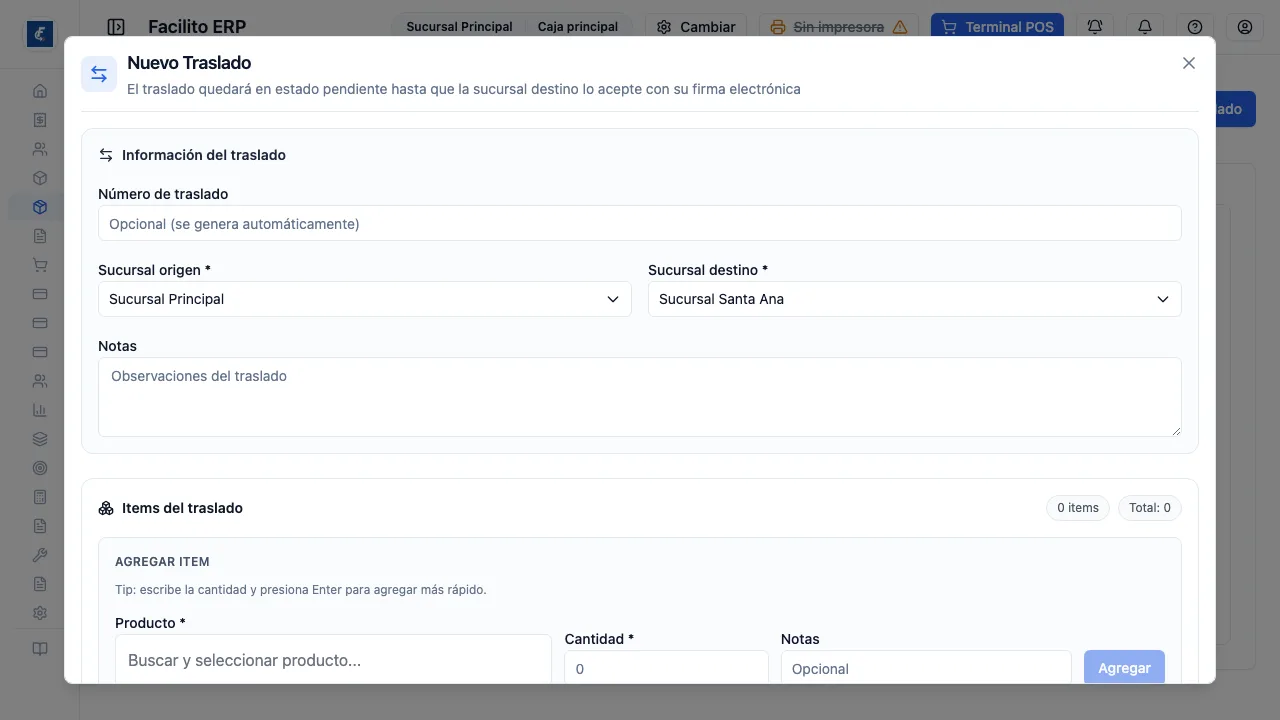Screen dimensions: 1280x720
Task: Toggle the sidebar panel icon beside Facilito ERP
Action: (x=116, y=27)
